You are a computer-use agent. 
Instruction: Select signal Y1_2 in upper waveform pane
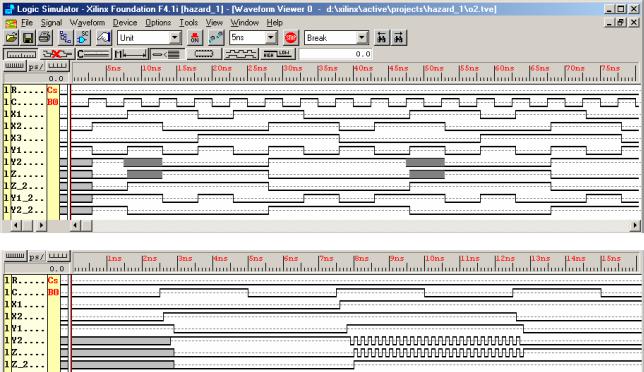coord(27,198)
